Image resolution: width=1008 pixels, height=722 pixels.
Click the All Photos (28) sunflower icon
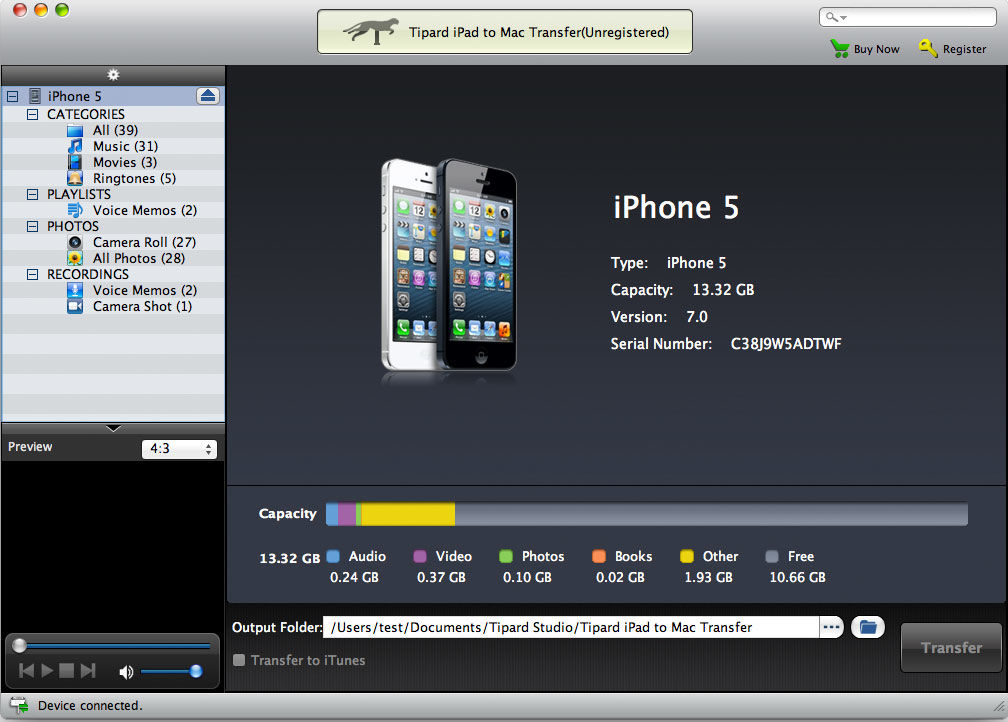pyautogui.click(x=75, y=258)
